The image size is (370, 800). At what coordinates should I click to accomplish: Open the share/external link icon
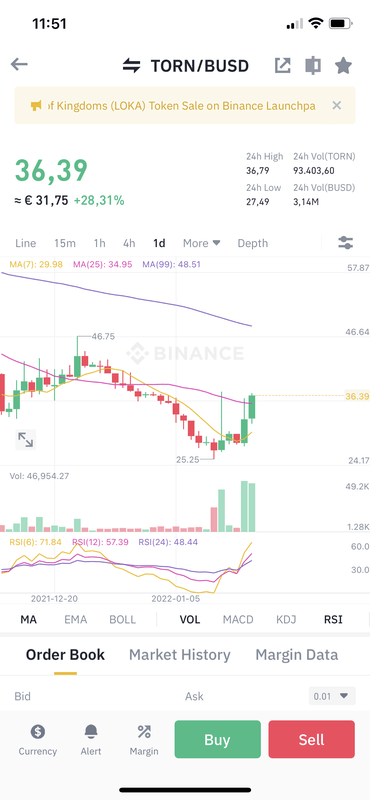pos(282,65)
